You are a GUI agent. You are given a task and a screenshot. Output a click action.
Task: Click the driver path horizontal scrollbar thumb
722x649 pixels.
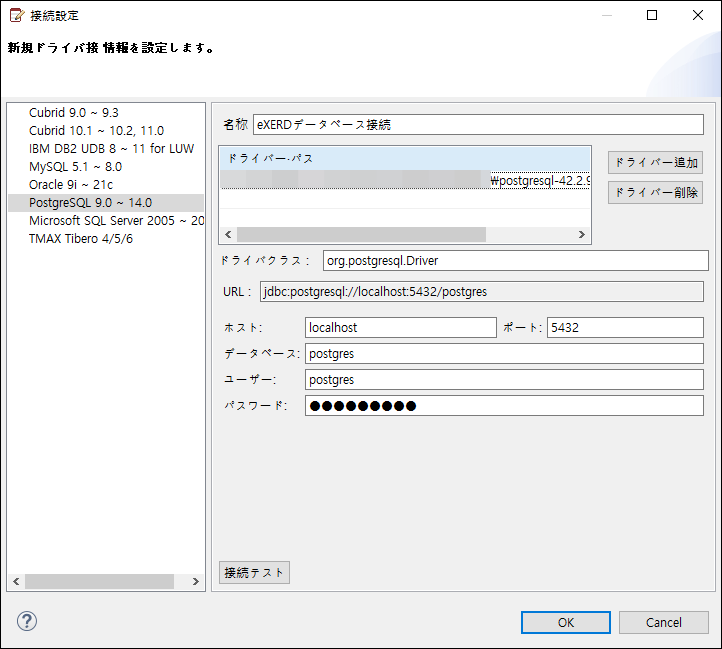(361, 234)
